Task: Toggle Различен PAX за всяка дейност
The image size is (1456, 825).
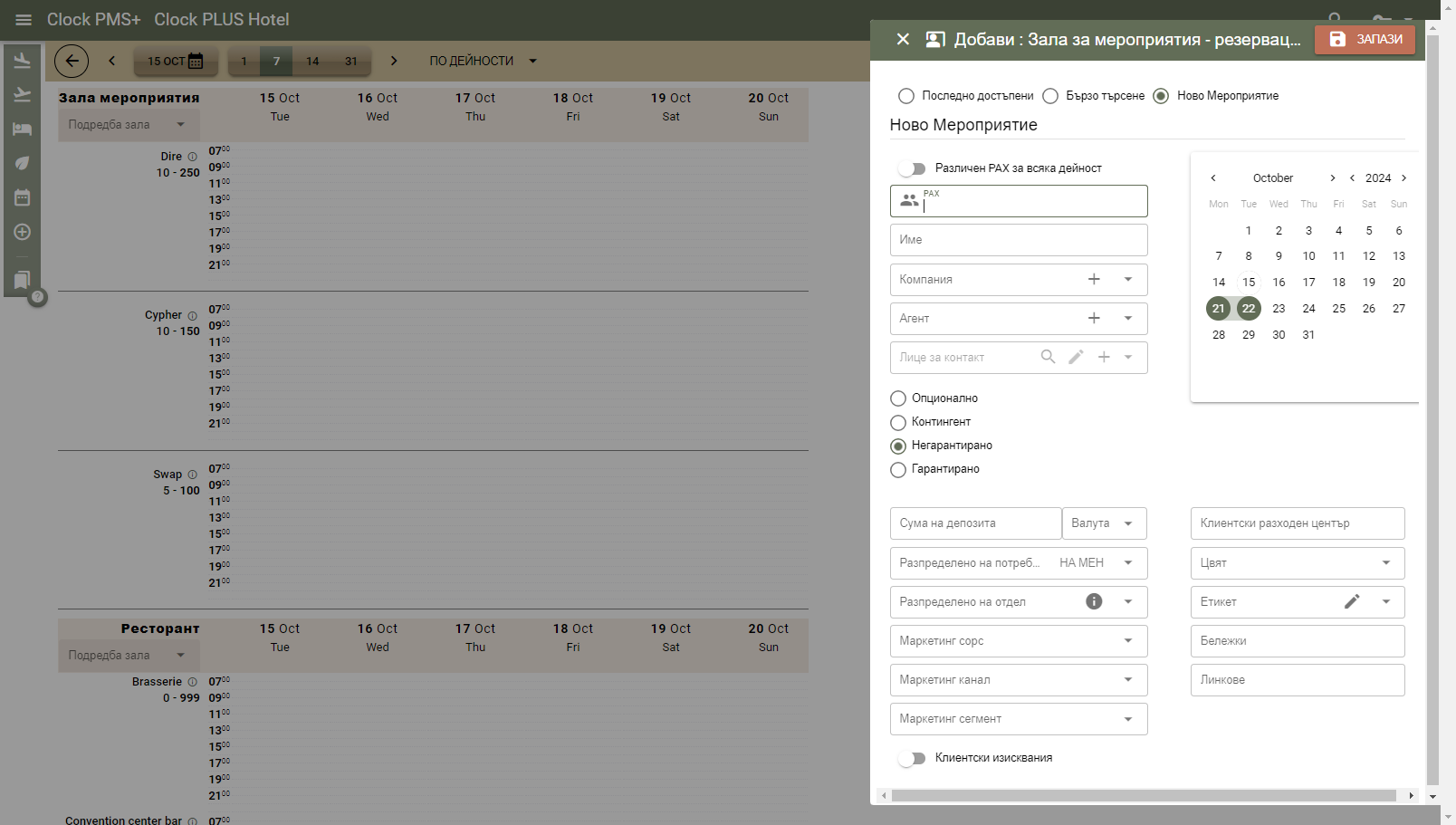Action: tap(912, 168)
